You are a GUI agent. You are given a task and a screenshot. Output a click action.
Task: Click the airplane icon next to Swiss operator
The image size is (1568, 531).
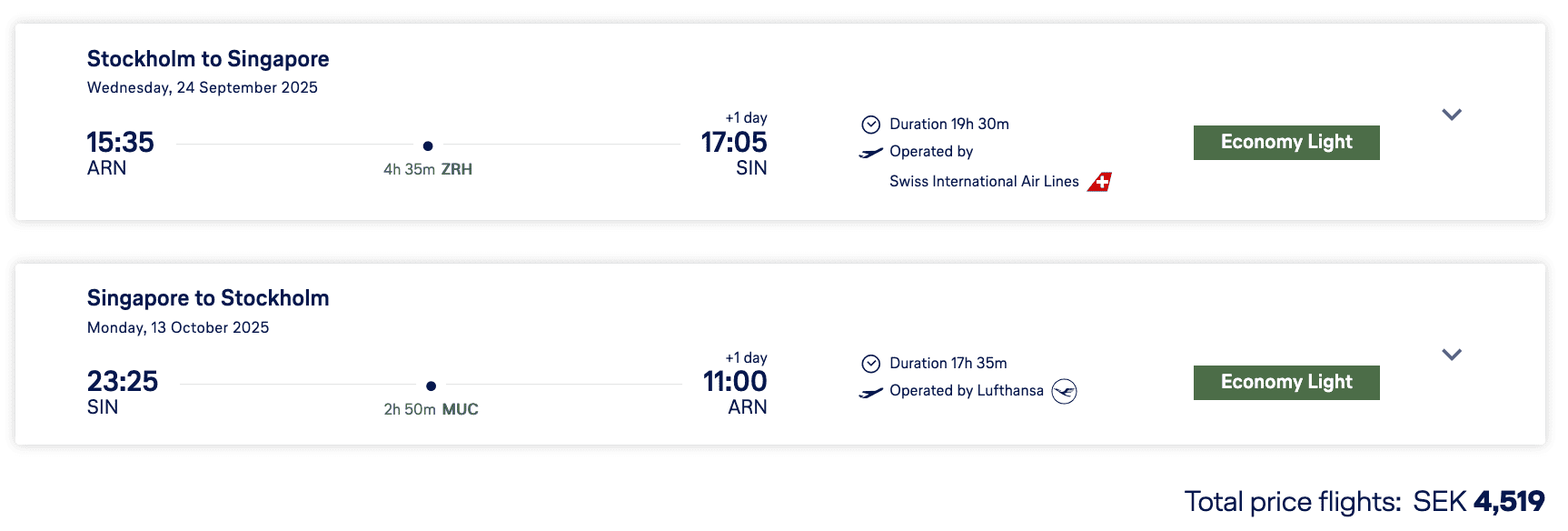click(870, 153)
